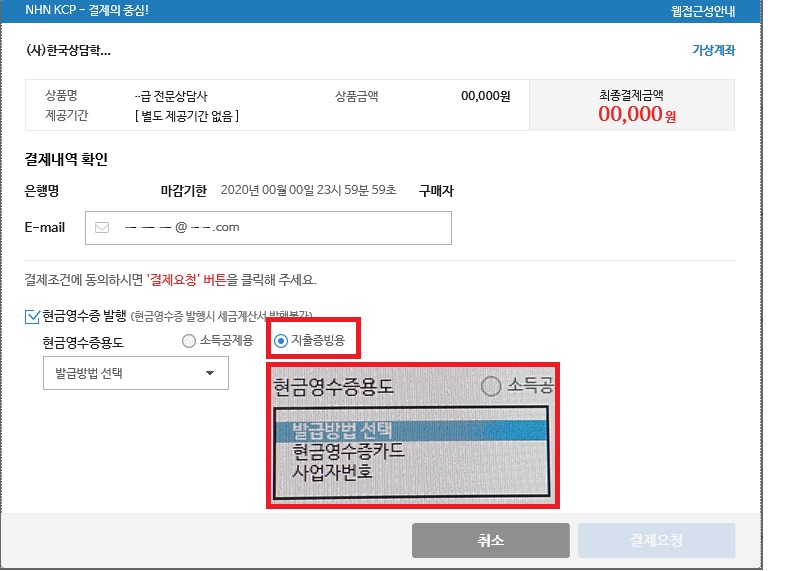Select the 소득공제용 radio button
This screenshot has height=571, width=789.
tap(189, 341)
